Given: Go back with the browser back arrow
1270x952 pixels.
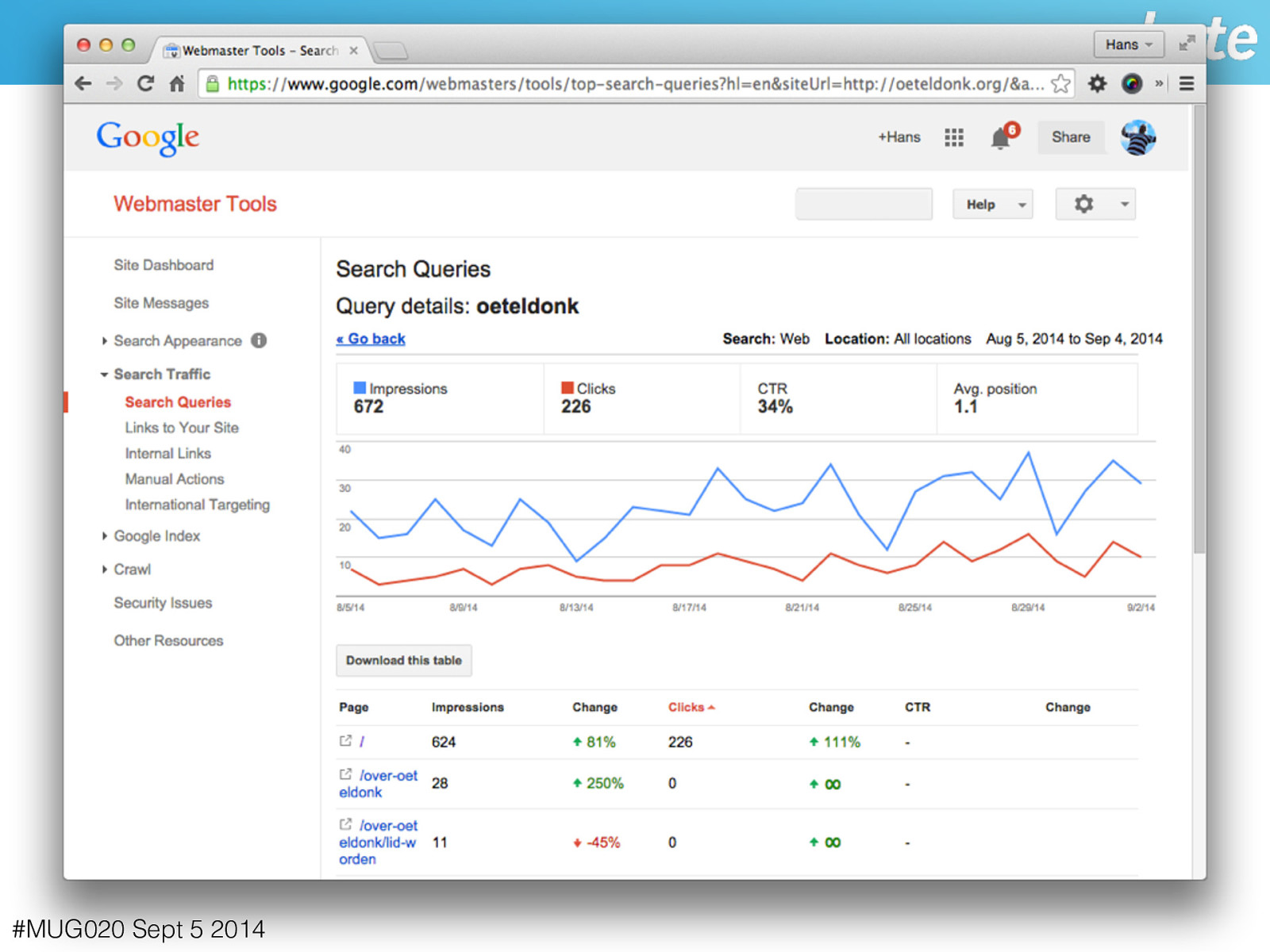Looking at the screenshot, I should coord(83,83).
